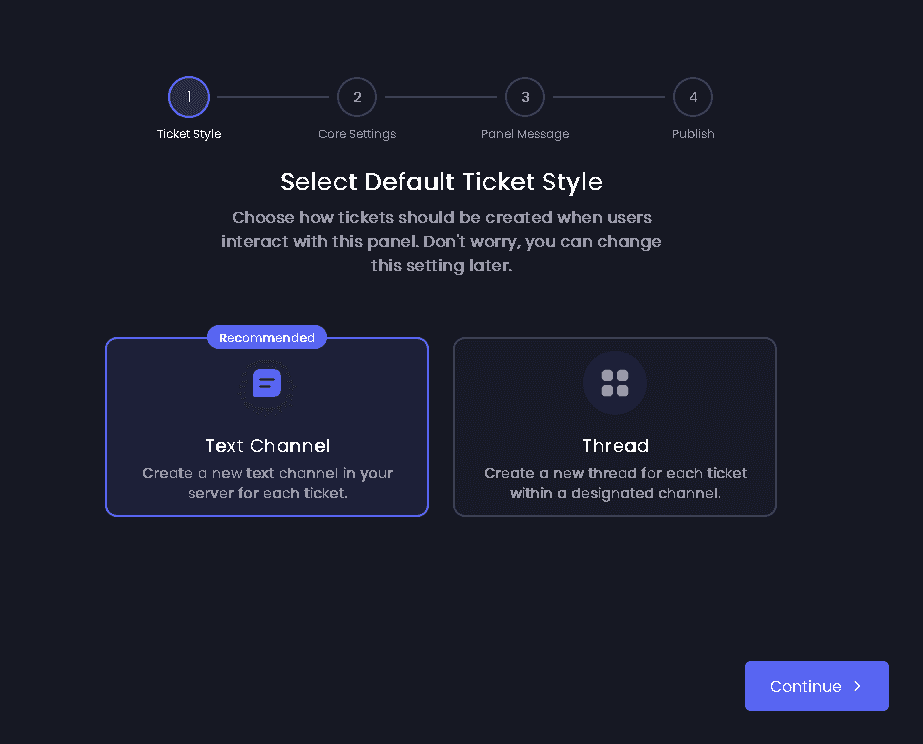Click the chevron arrow inside Continue button
Screen dimensions: 923x744
[857, 686]
